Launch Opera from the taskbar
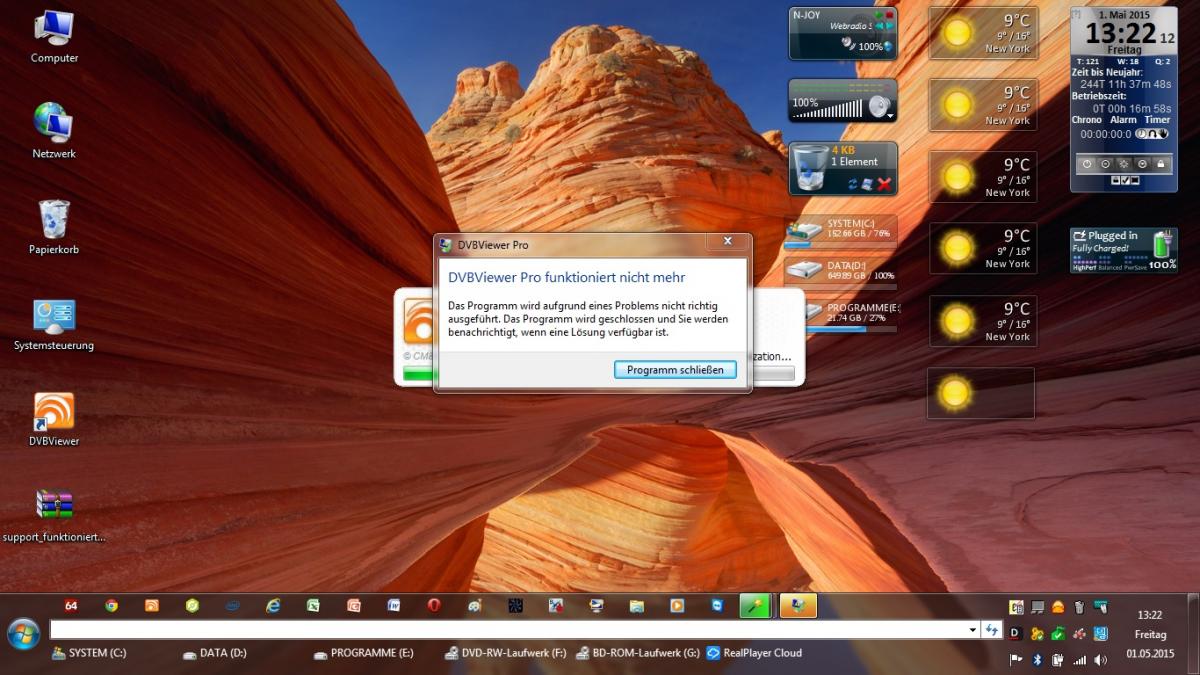The height and width of the screenshot is (675, 1200). point(434,605)
